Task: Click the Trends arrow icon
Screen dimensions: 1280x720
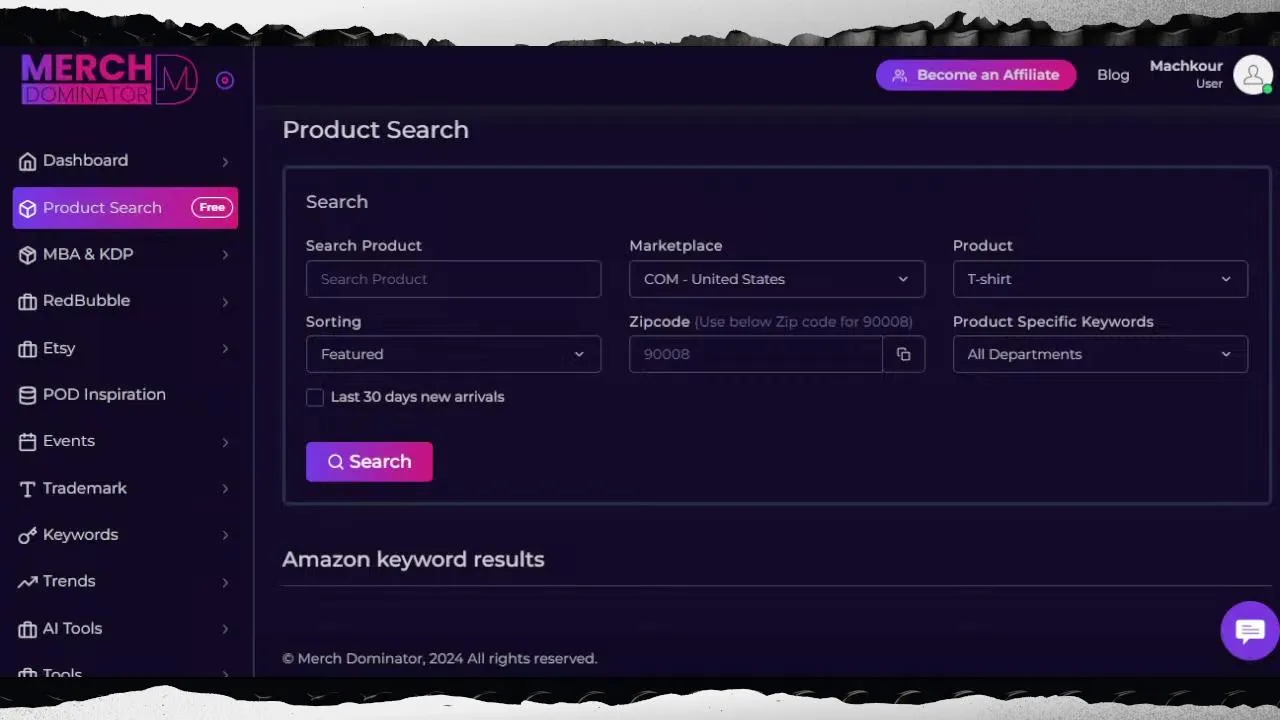Action: [x=27, y=582]
